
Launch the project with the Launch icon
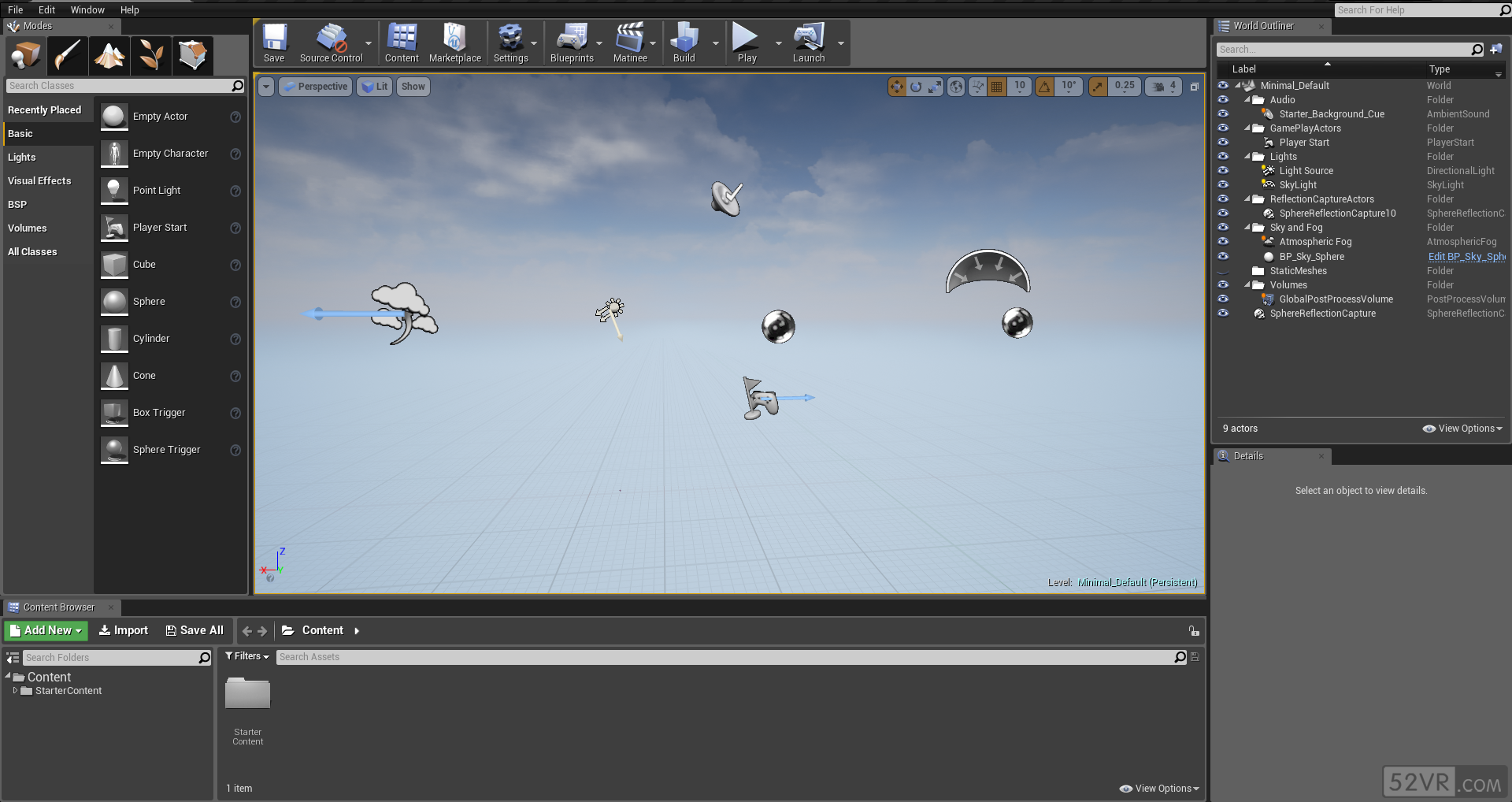click(809, 43)
